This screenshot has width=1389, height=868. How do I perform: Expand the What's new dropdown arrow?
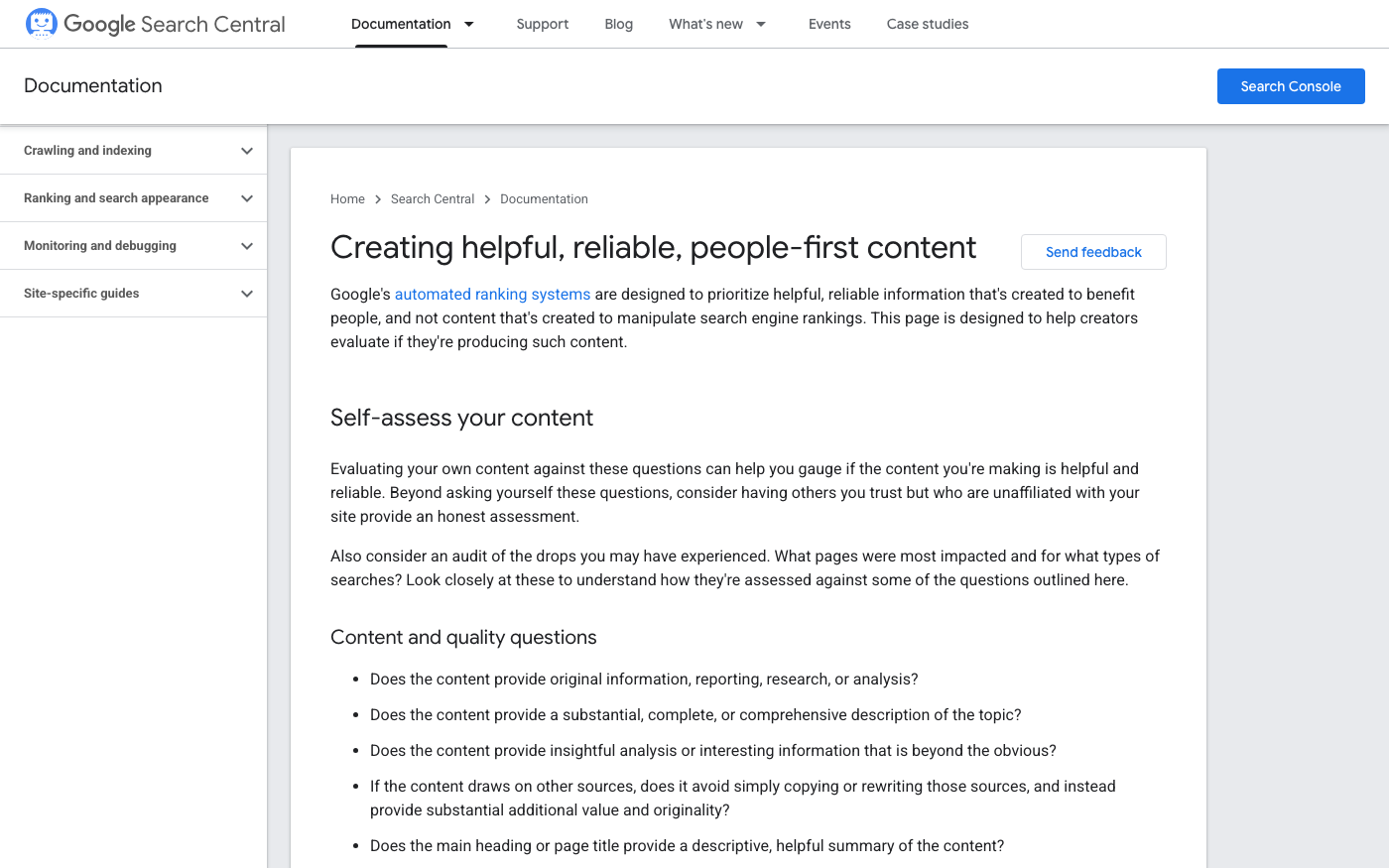(761, 24)
